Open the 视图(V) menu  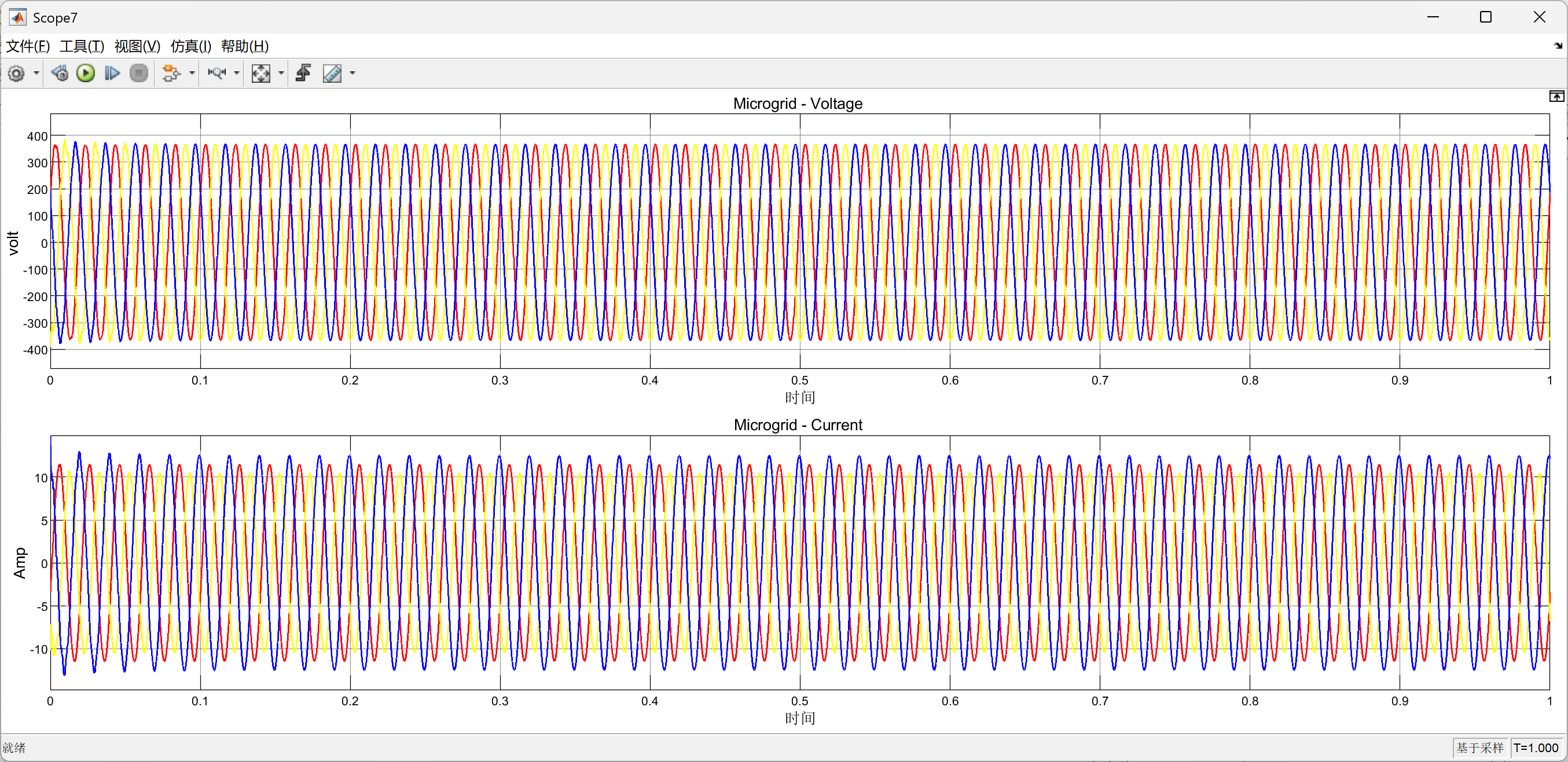pos(137,46)
